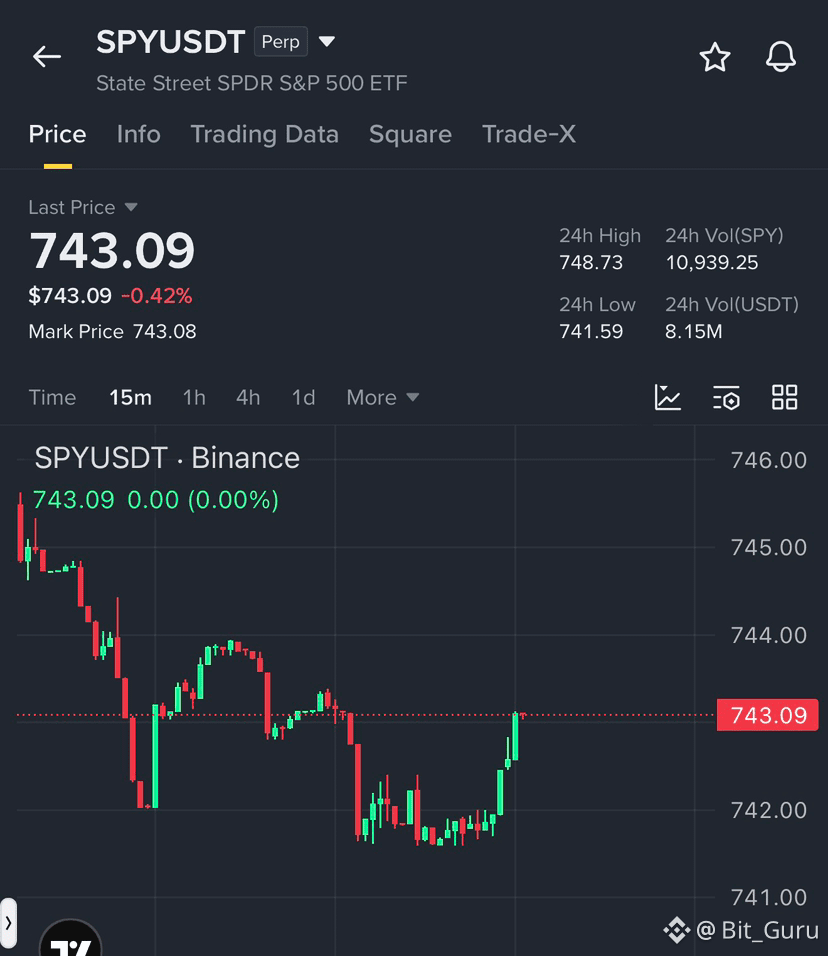Switch to the Price tab

(x=57, y=134)
